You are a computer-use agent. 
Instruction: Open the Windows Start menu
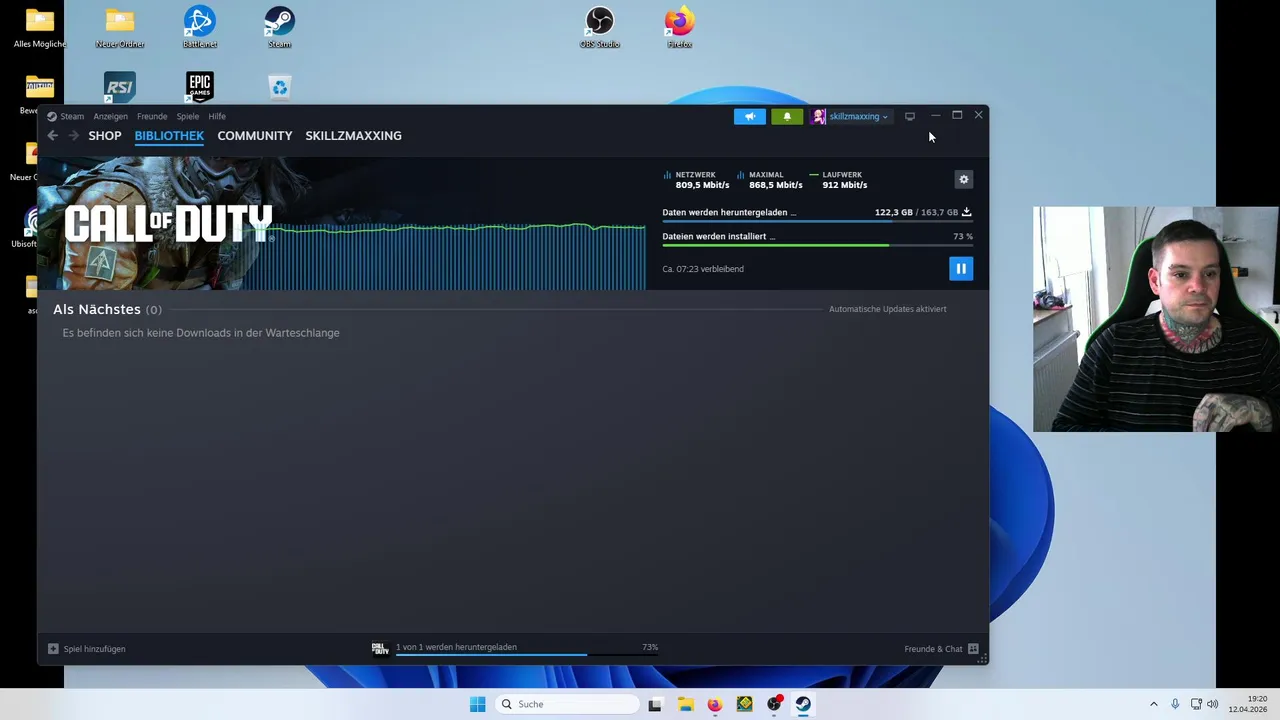[x=477, y=704]
